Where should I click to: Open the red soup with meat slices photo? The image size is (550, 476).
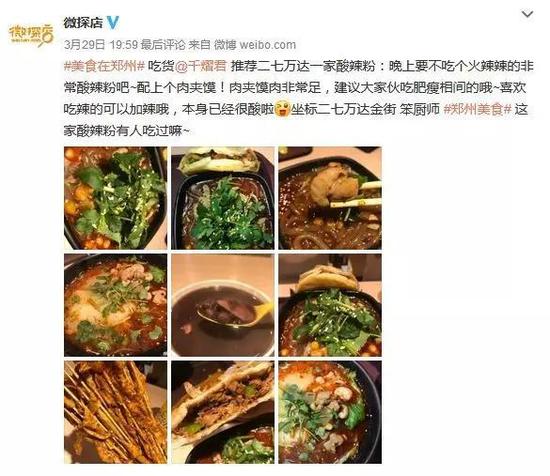(116, 305)
